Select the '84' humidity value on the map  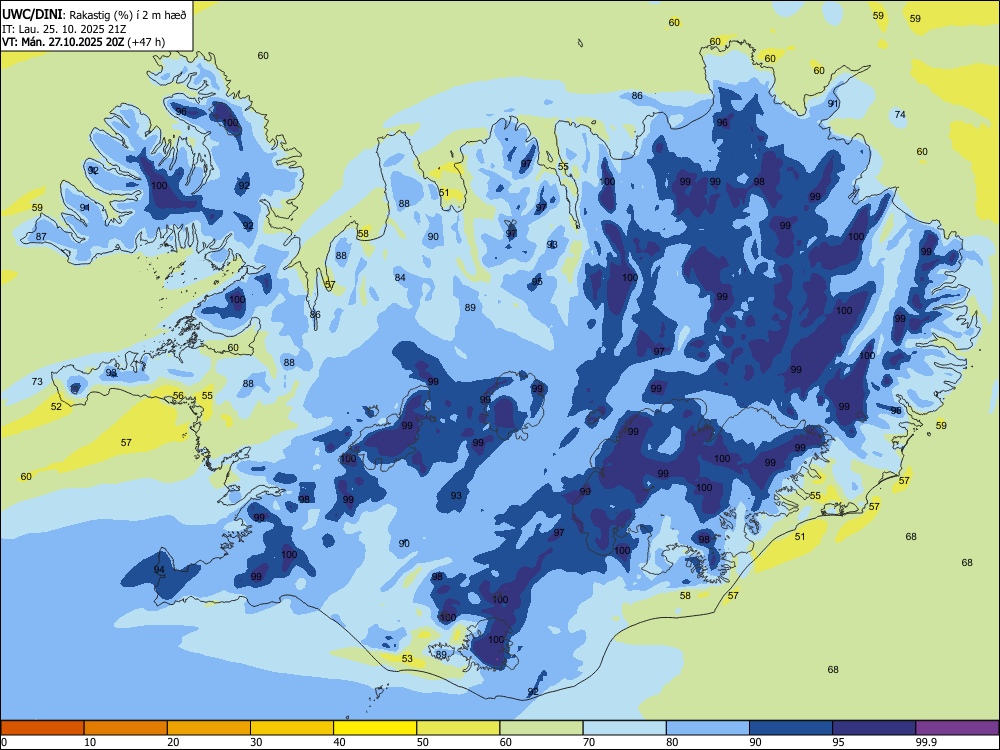coord(400,277)
